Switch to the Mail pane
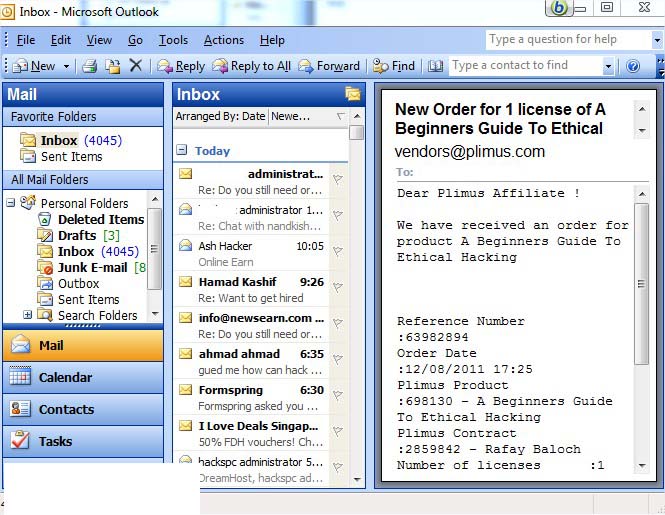This screenshot has height=515, width=665. tap(83, 345)
